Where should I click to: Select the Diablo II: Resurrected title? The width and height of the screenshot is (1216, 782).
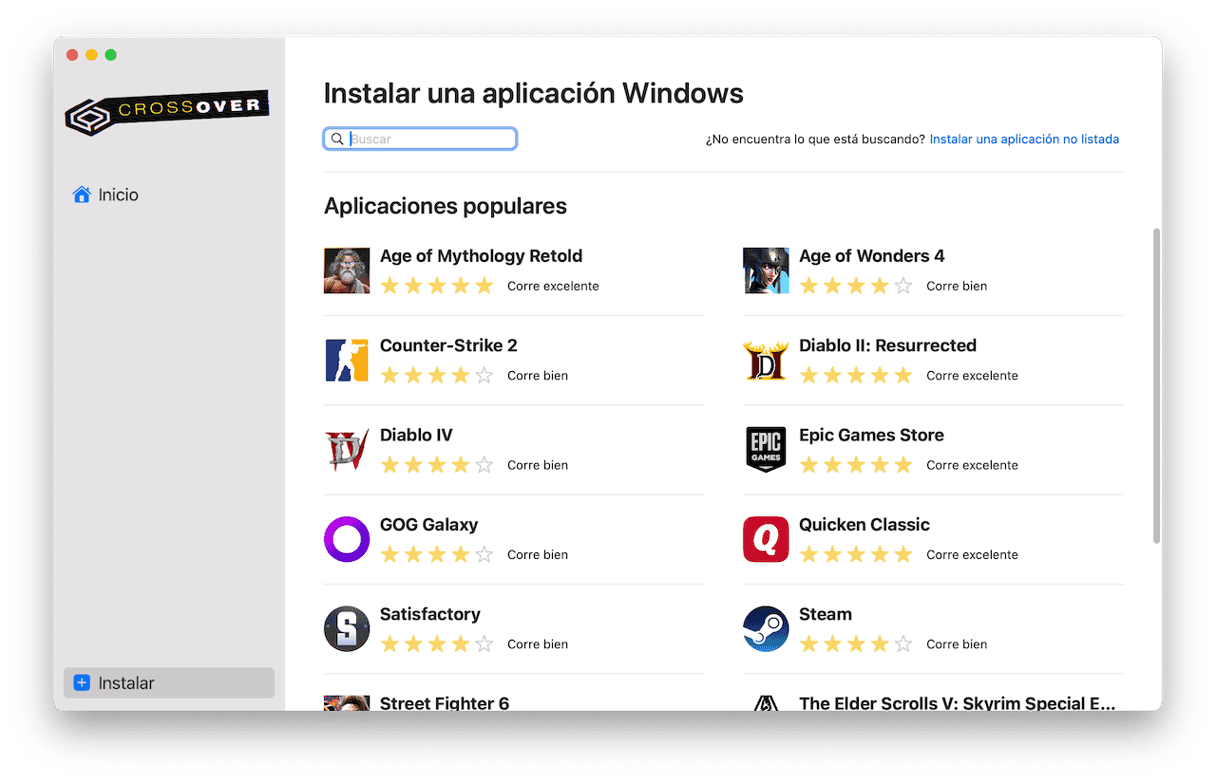coord(888,345)
